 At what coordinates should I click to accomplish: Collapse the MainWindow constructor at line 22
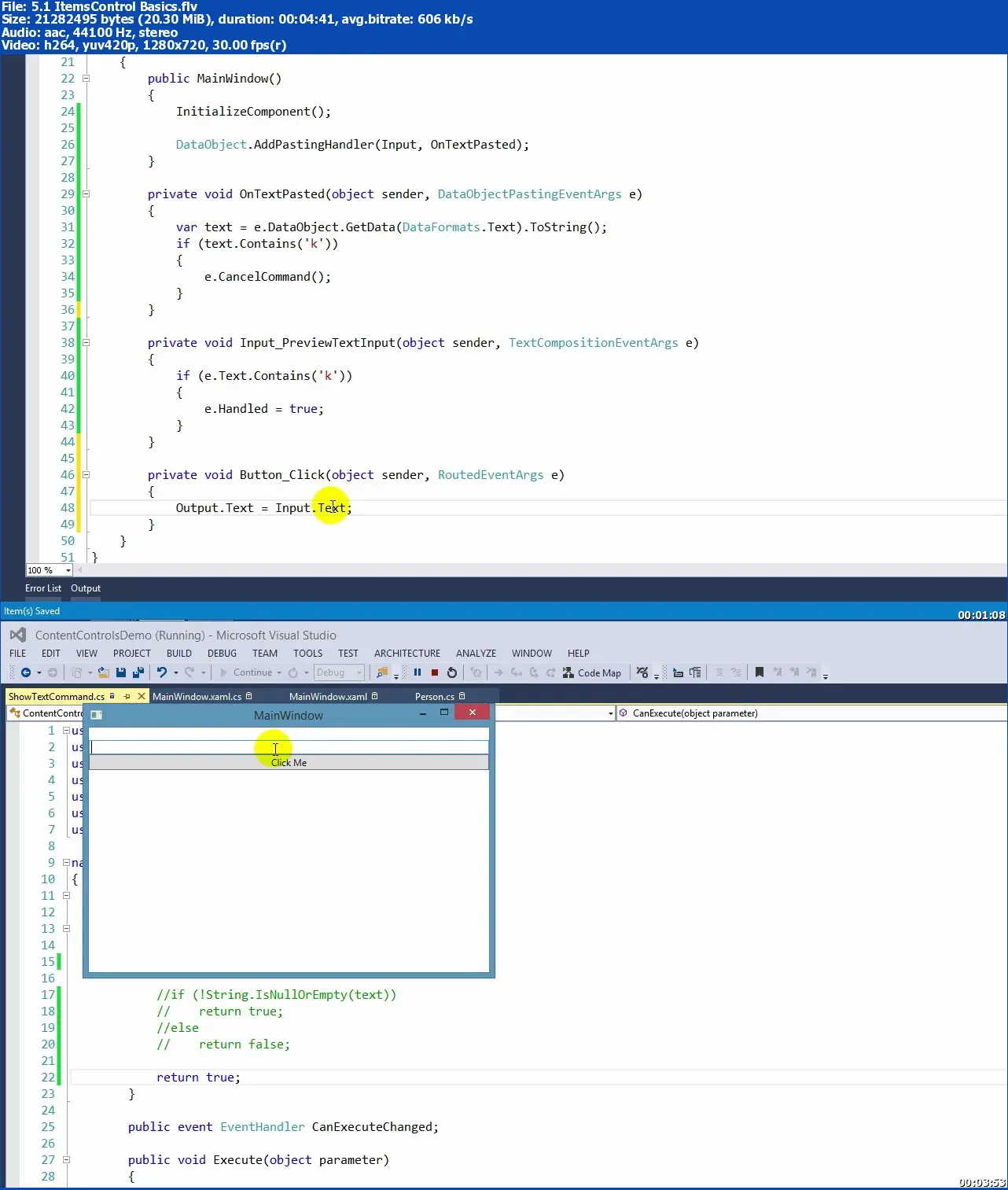click(86, 79)
